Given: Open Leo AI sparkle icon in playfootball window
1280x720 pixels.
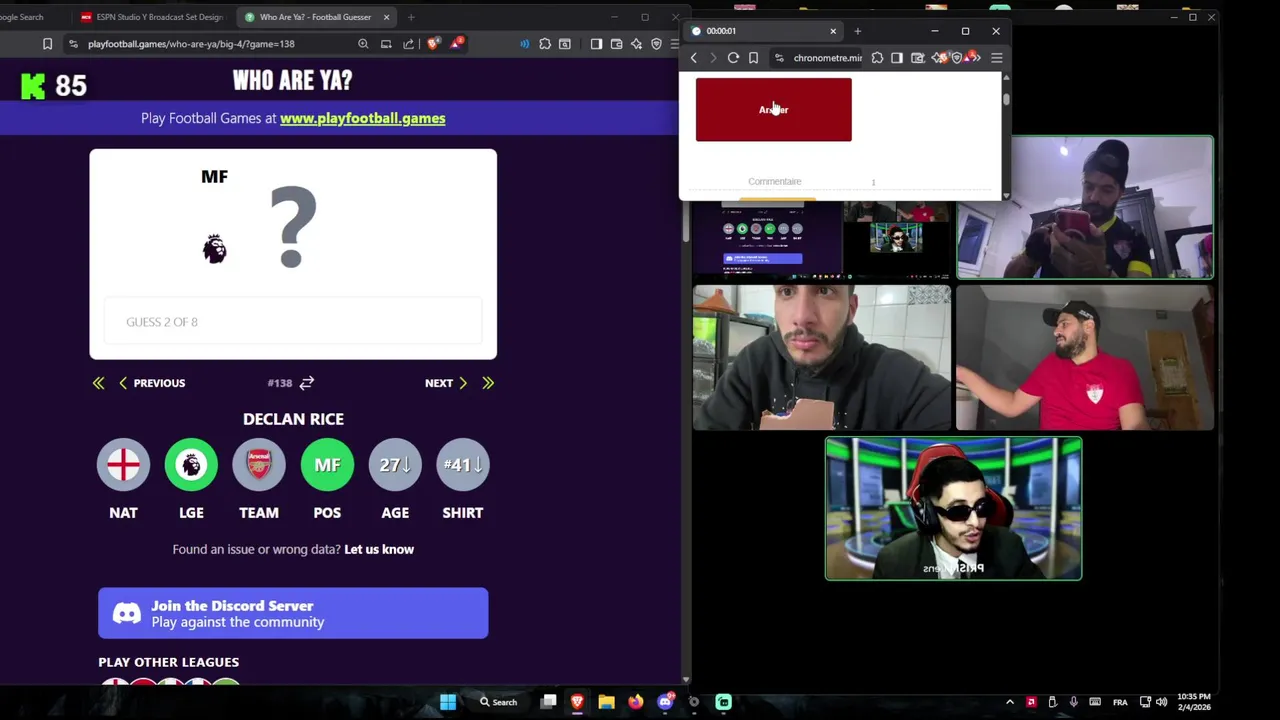Looking at the screenshot, I should pyautogui.click(x=636, y=44).
